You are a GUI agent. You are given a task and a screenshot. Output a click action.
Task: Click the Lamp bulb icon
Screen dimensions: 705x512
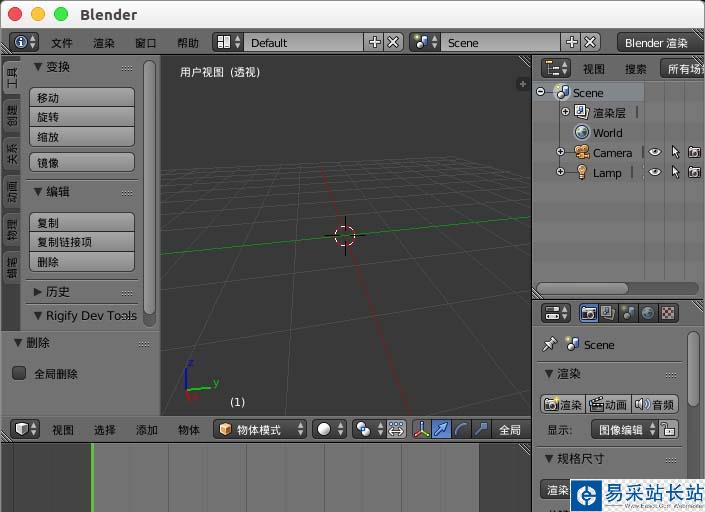[582, 172]
